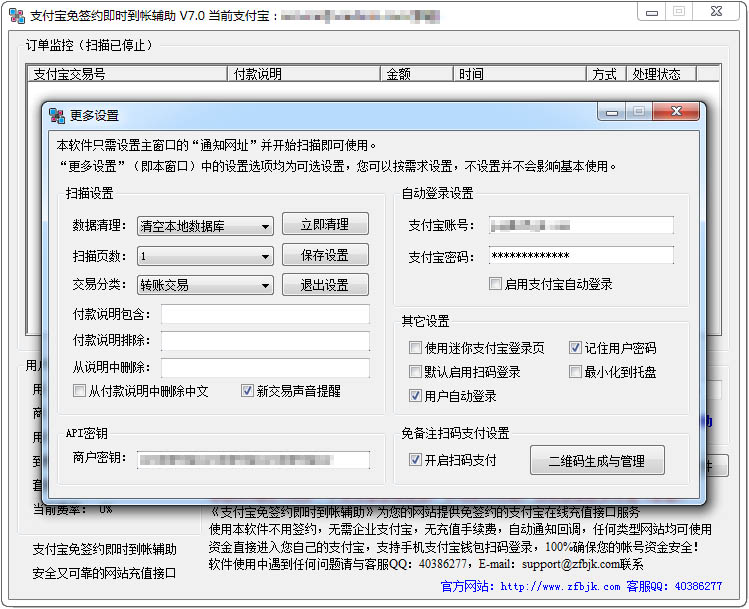749x609 pixels.
Task: Click 处理状态 column header in main window
Action: 662,74
